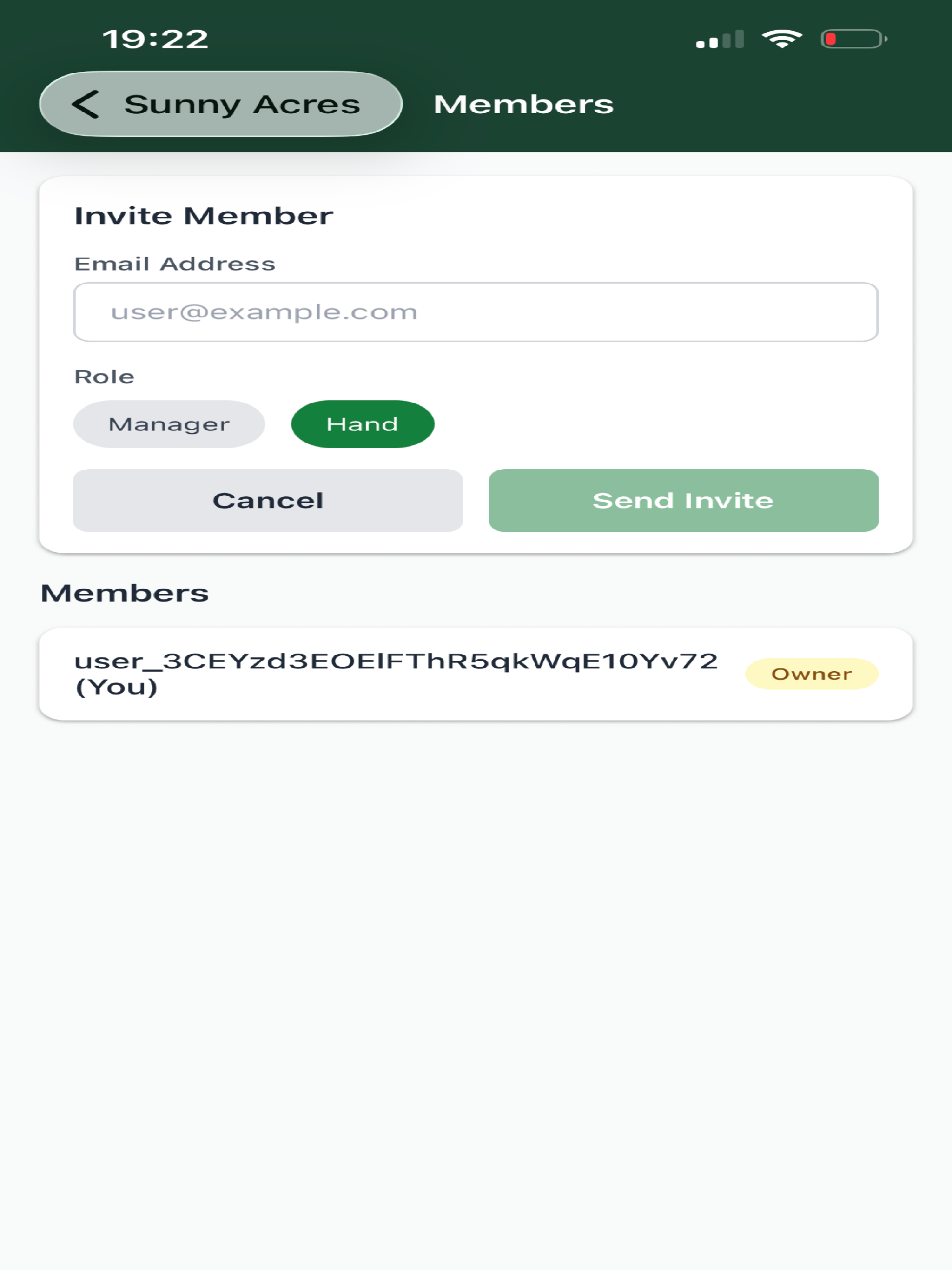Tap the back chevron arrow icon
The height and width of the screenshot is (1270, 952).
(x=85, y=105)
